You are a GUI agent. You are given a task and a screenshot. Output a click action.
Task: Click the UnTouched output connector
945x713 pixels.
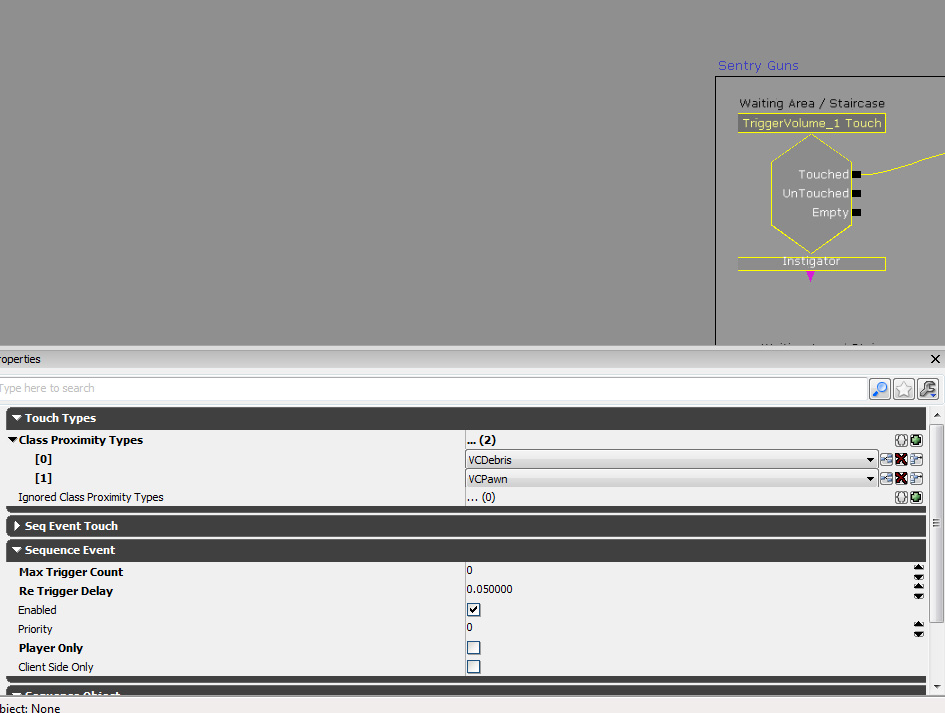[x=856, y=193]
